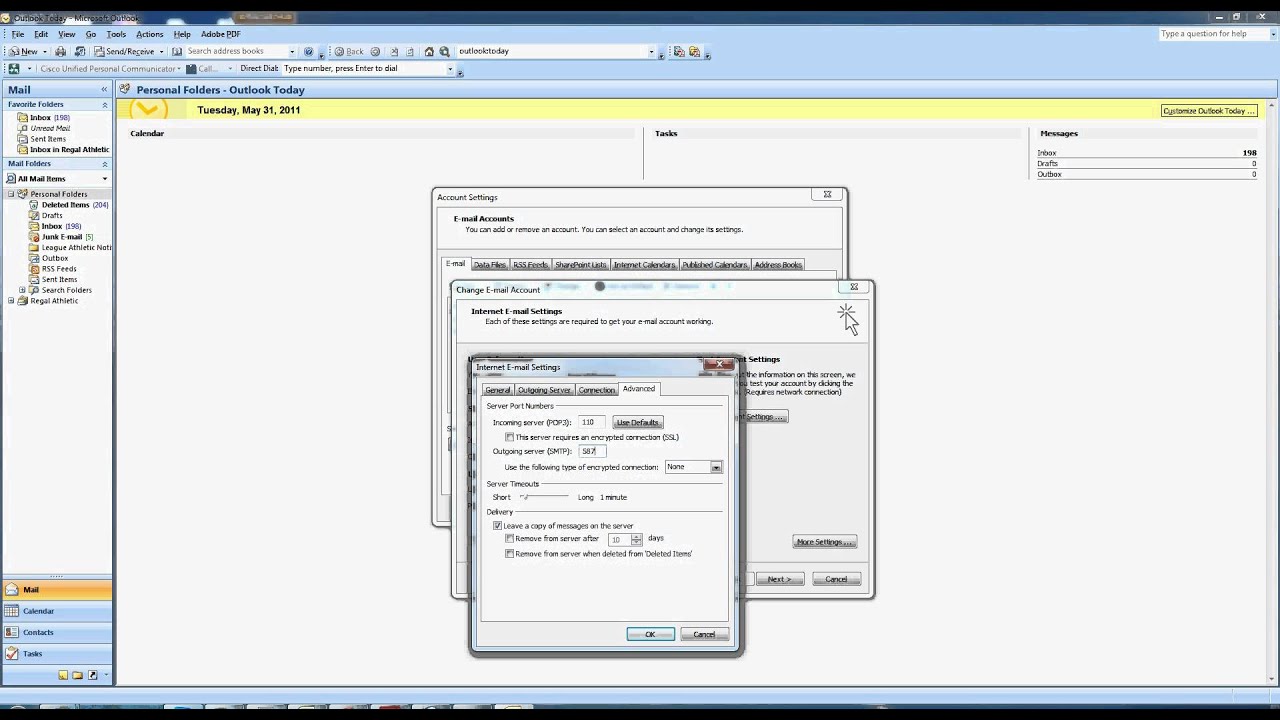Viewport: 1280px width, 720px height.
Task: Open the encrypted connection type dropdown
Action: coord(716,467)
